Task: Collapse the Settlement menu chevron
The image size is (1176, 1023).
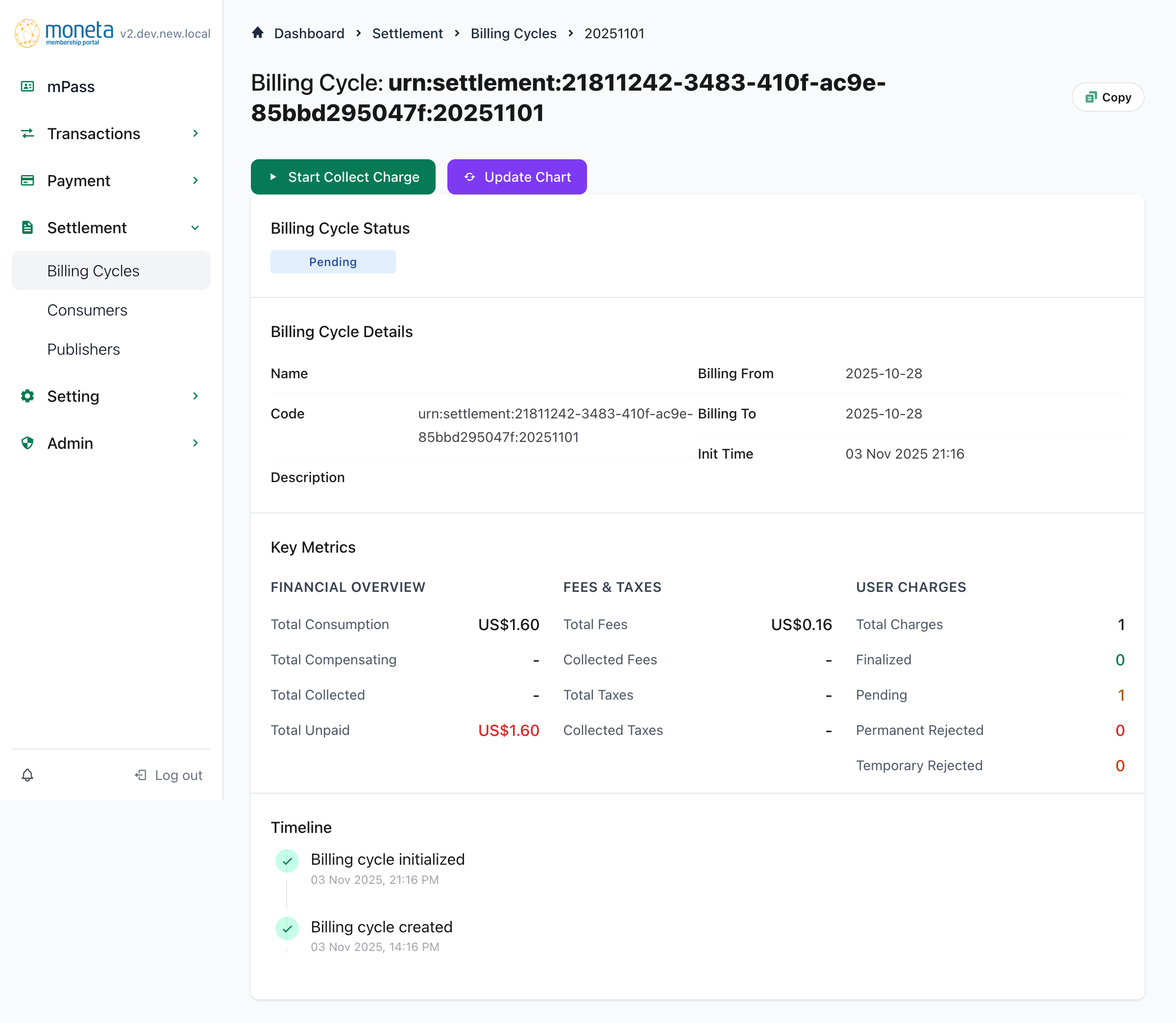Action: coord(195,228)
